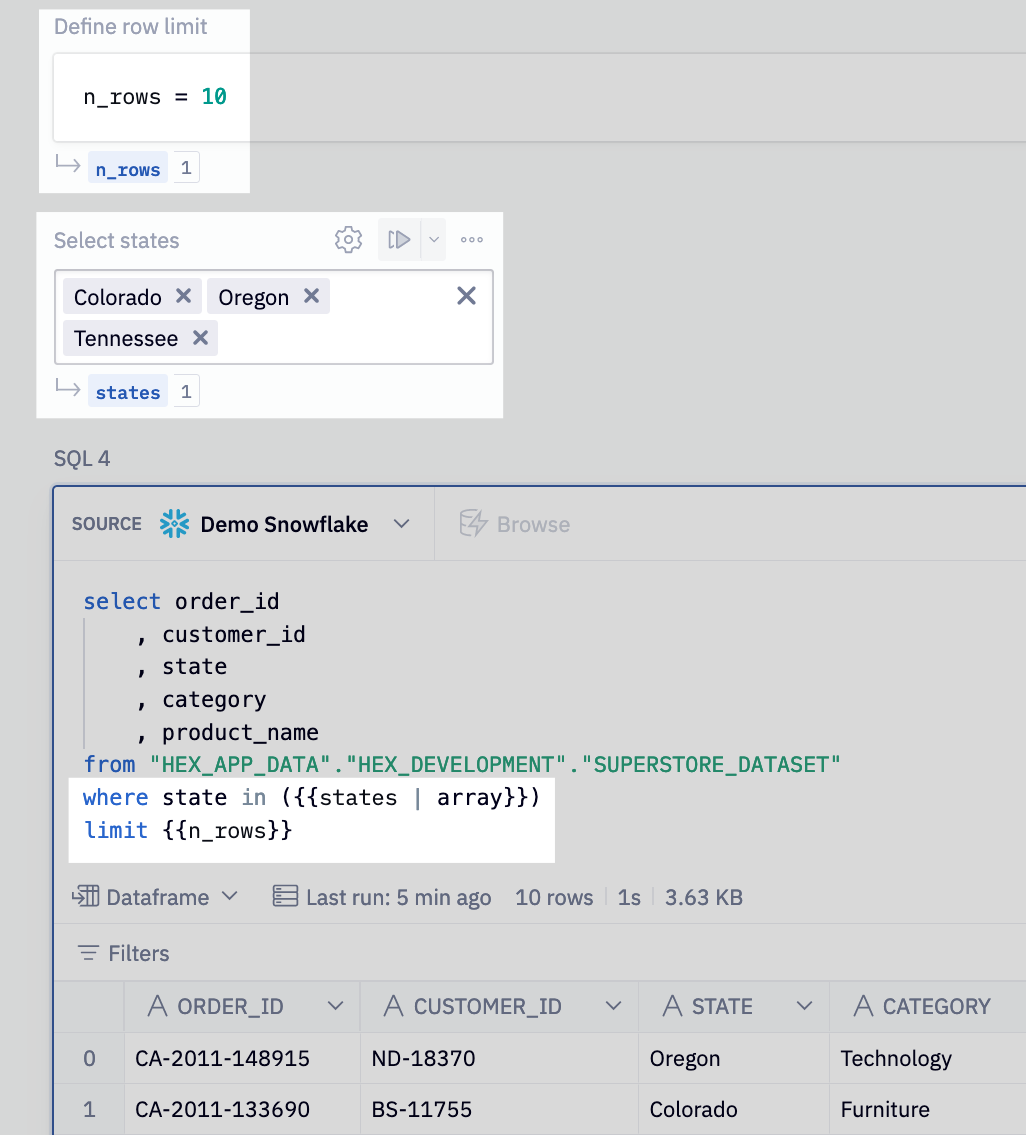Open the run options chevron next to run button
1026x1135 pixels.
[x=433, y=239]
